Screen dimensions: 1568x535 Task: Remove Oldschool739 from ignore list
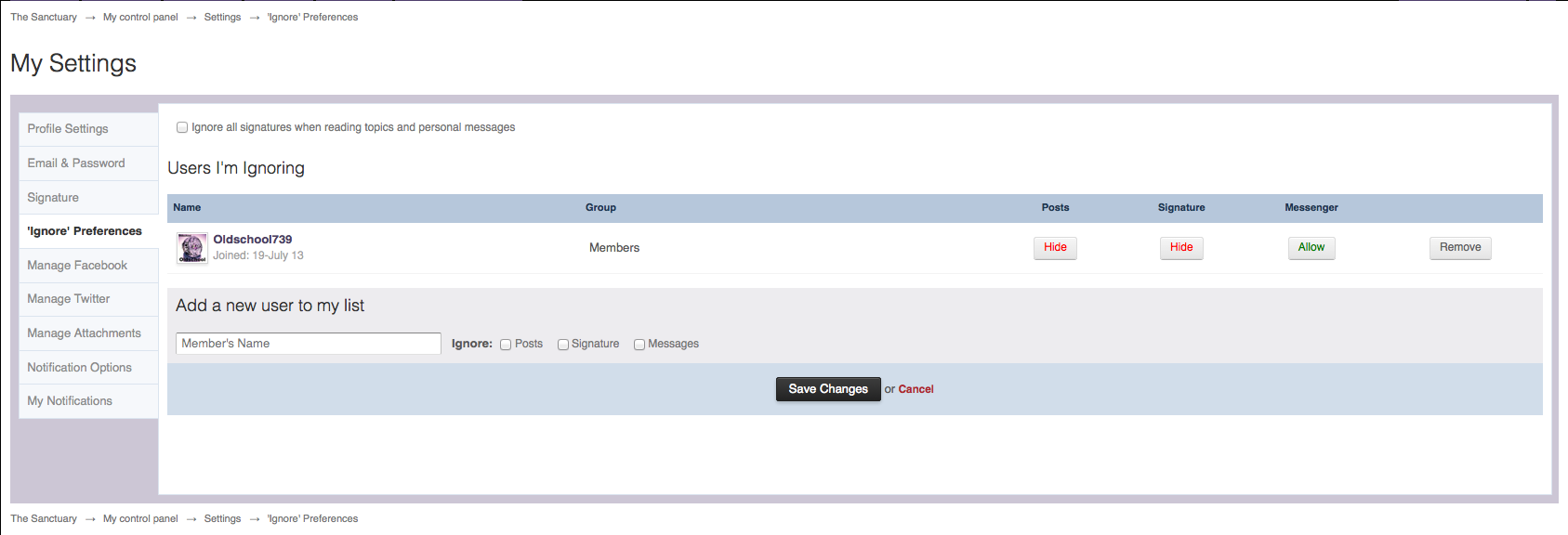(x=1460, y=247)
